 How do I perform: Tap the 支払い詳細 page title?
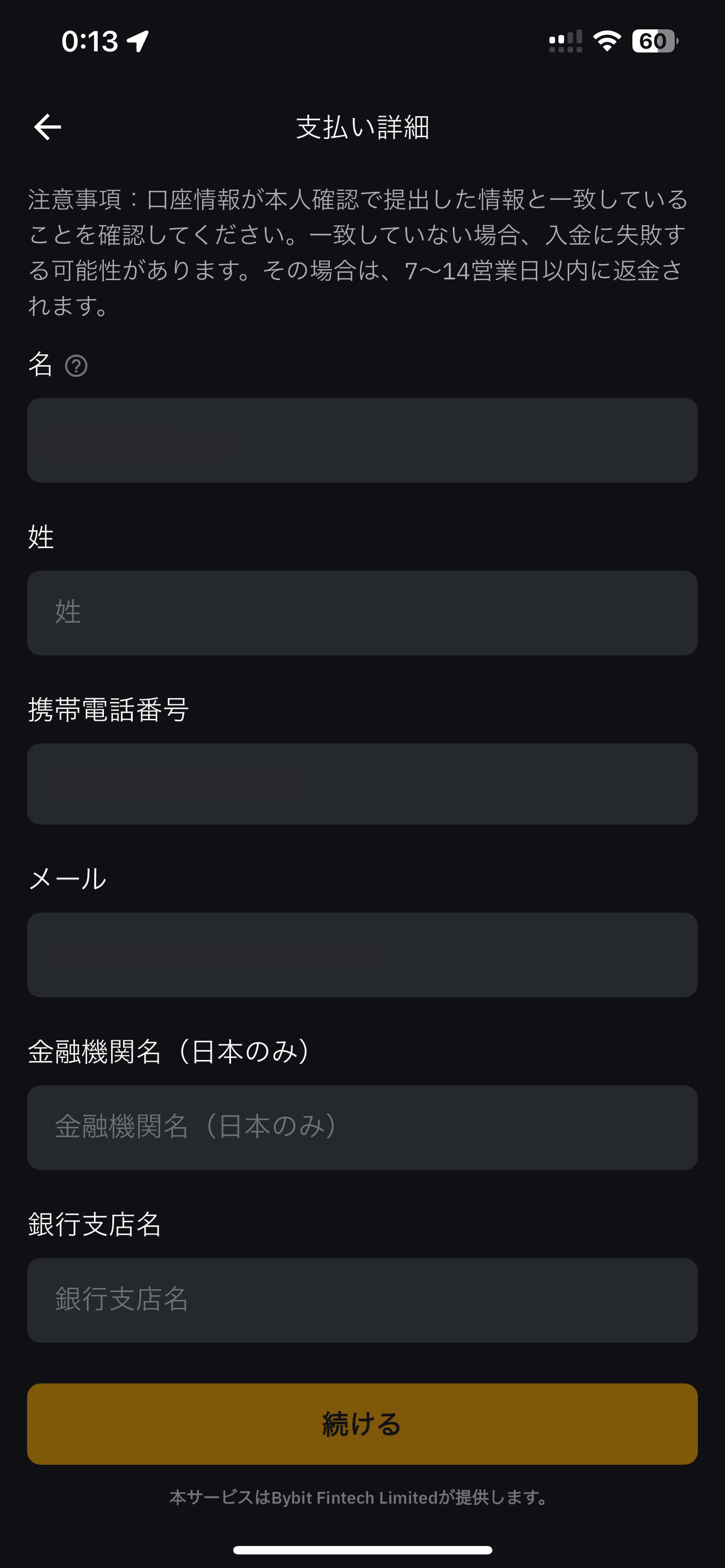click(363, 127)
